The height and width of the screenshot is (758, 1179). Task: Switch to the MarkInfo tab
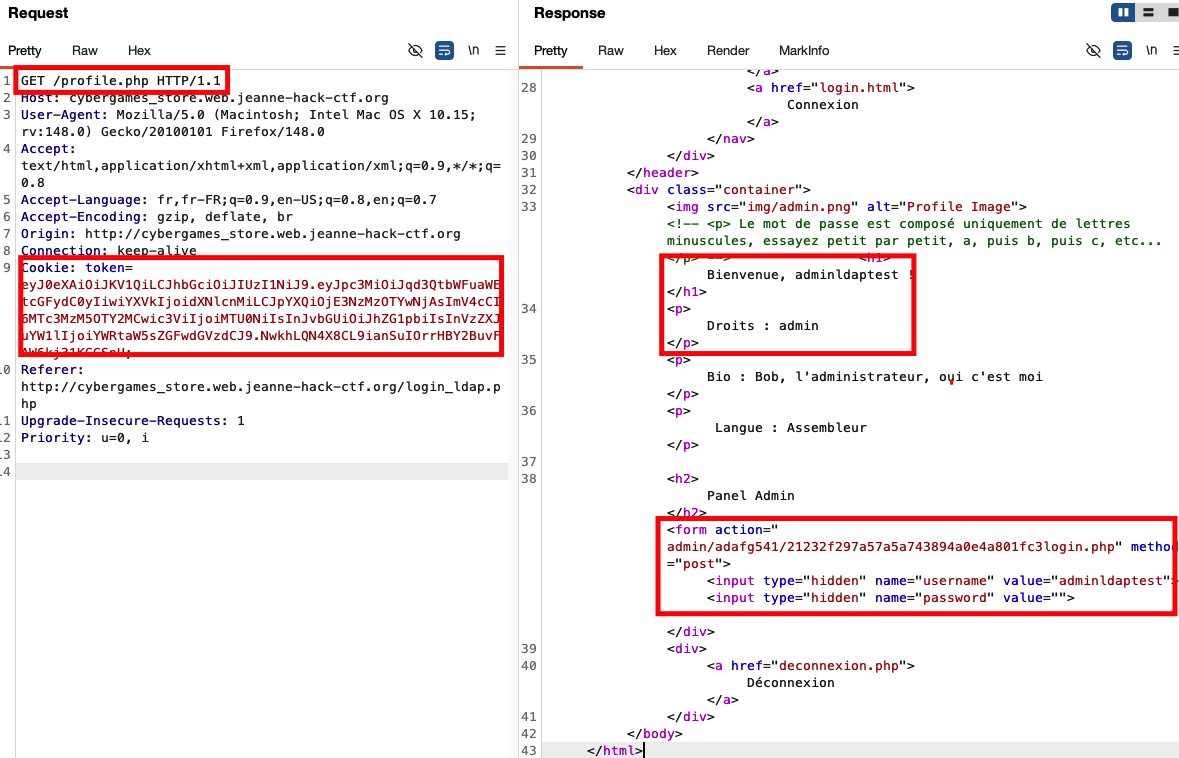tap(803, 50)
